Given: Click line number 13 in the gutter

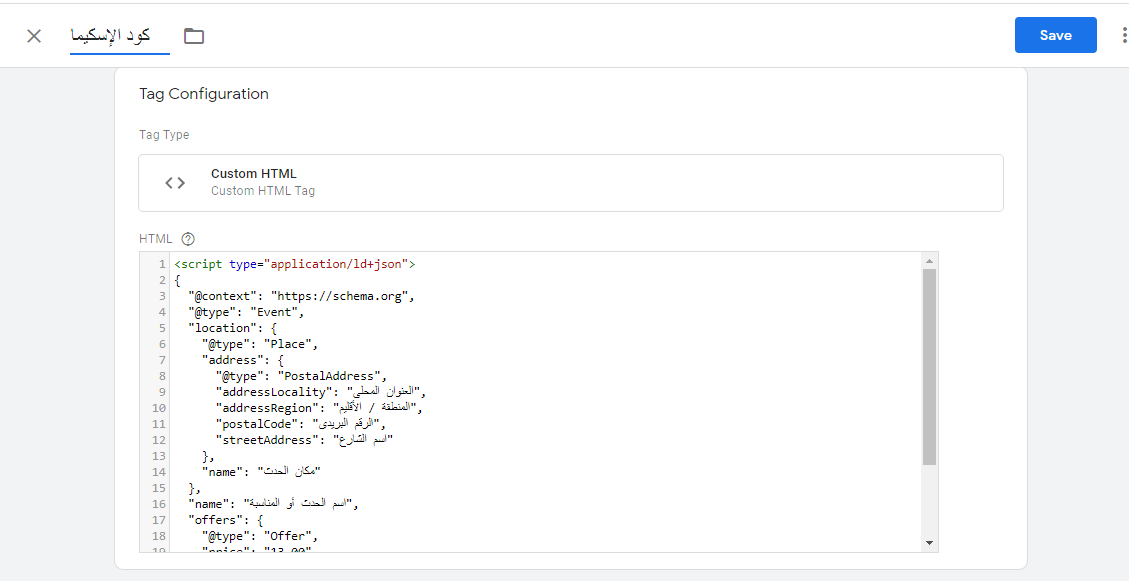Looking at the screenshot, I should coord(159,456).
